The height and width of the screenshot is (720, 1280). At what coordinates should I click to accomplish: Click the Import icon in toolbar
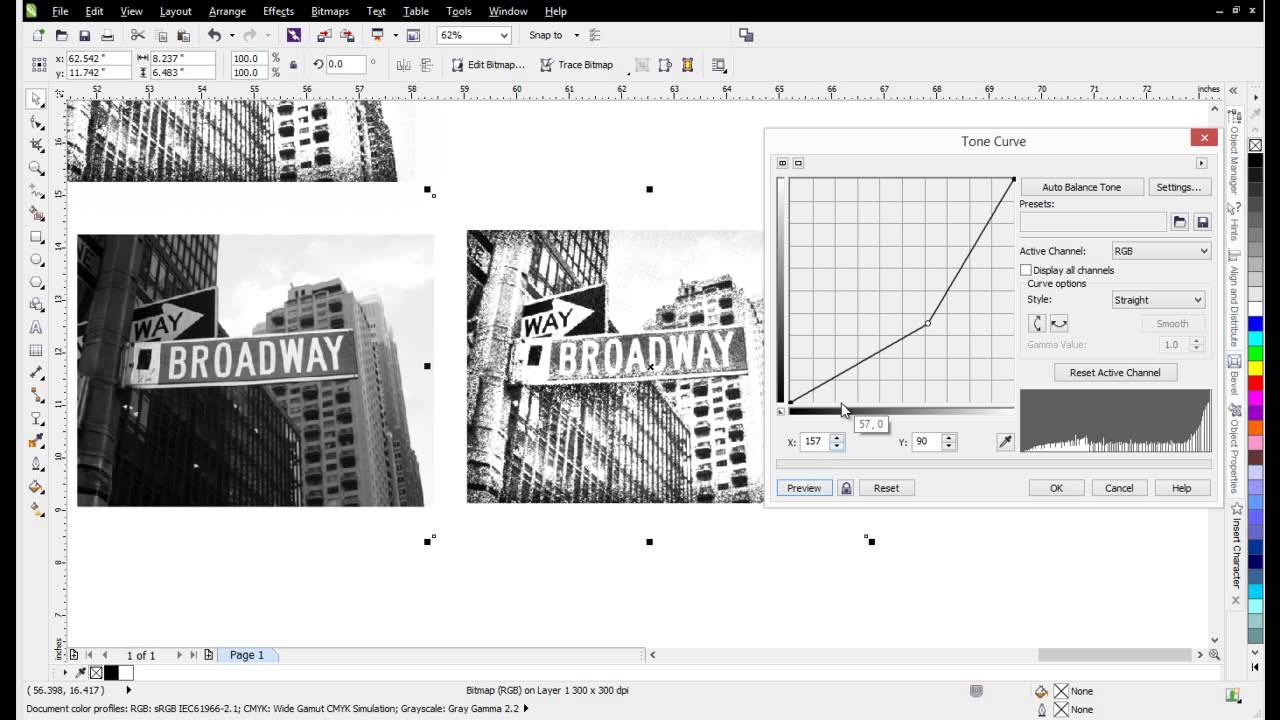[x=324, y=35]
